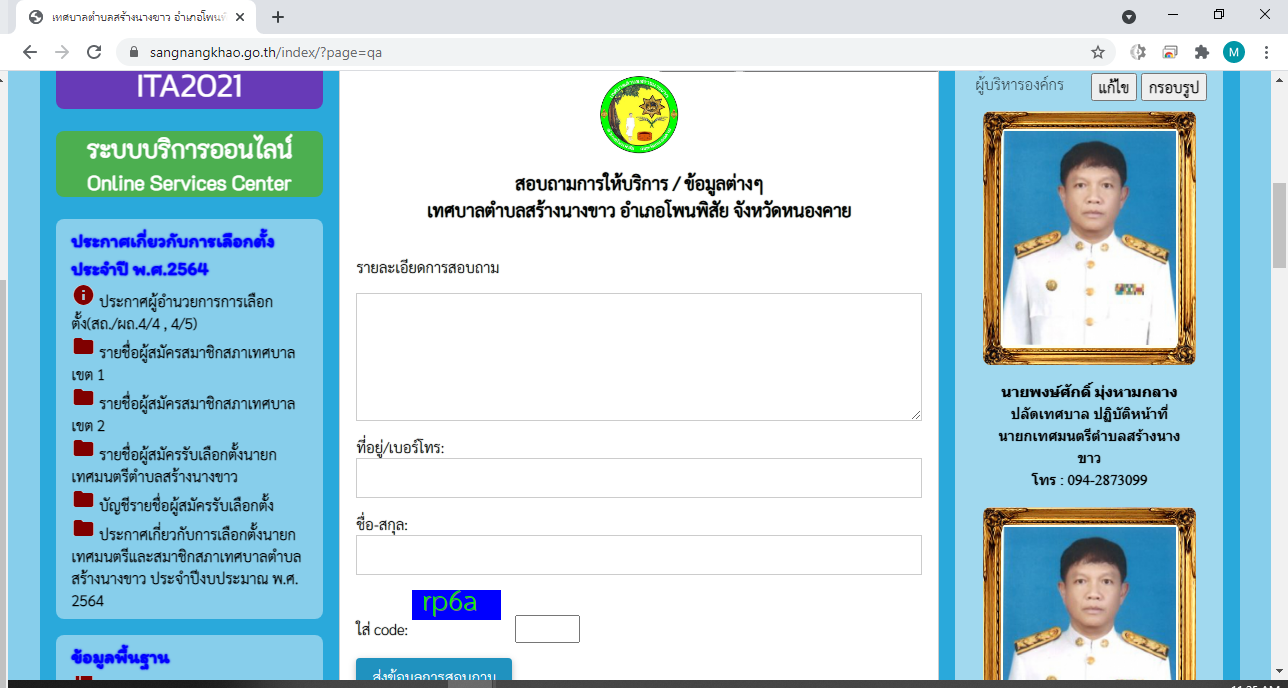
Task: Click folder icon for รายชื่อผู้สมัครสมาชิกสภาเทศบาล เขต 2
Action: point(83,398)
